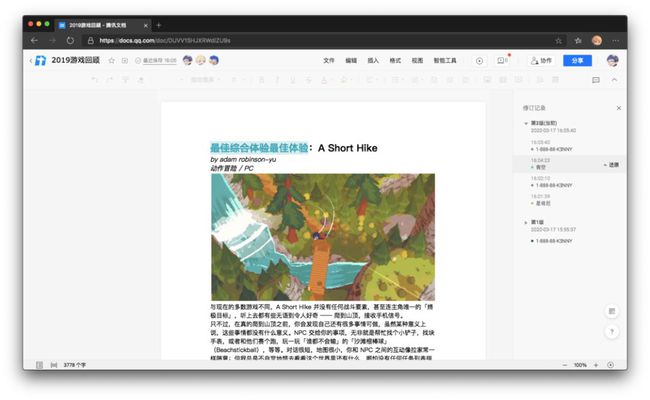Click the help question mark button
Image resolution: width=650 pixels, height=400 pixels.
click(612, 332)
